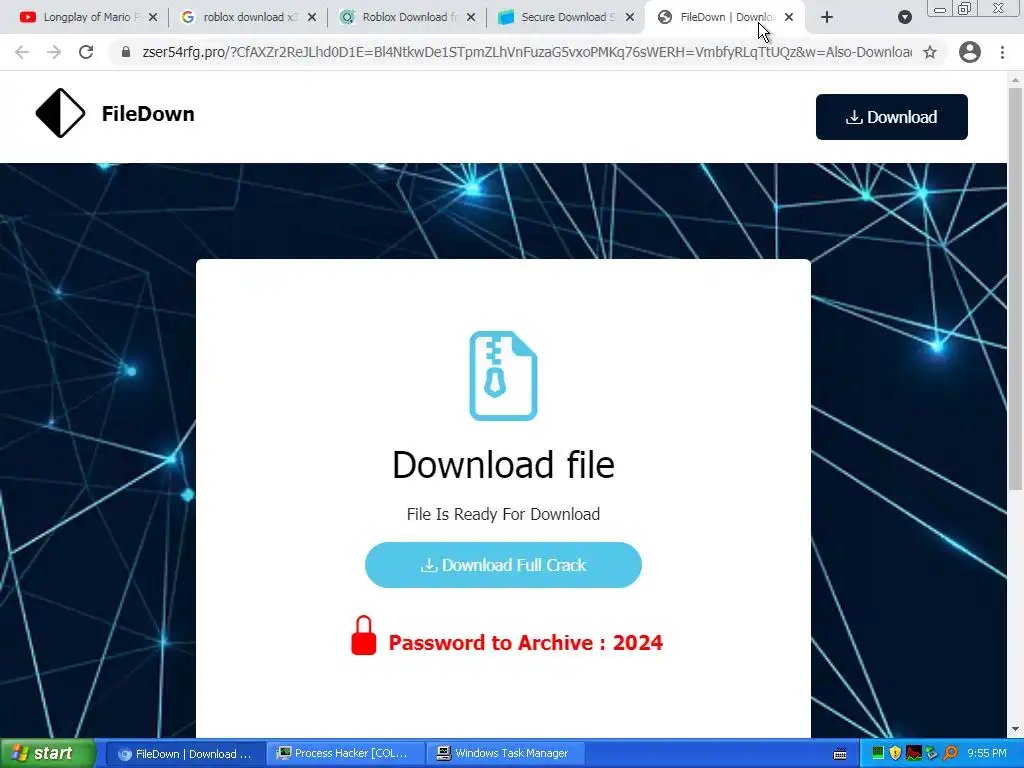Viewport: 1024px width, 768px height.
Task: Open Windows Task Manager from taskbar
Action: [504, 754]
